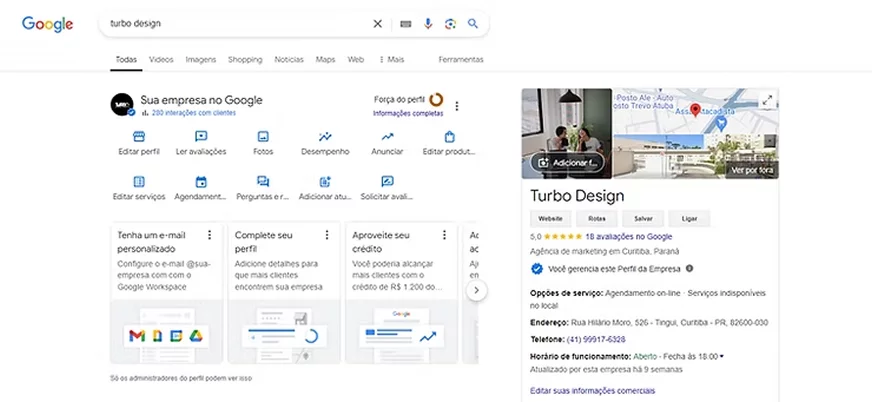Image resolution: width=872 pixels, height=402 pixels.
Task: Clear the search box with X icon
Action: click(x=378, y=24)
